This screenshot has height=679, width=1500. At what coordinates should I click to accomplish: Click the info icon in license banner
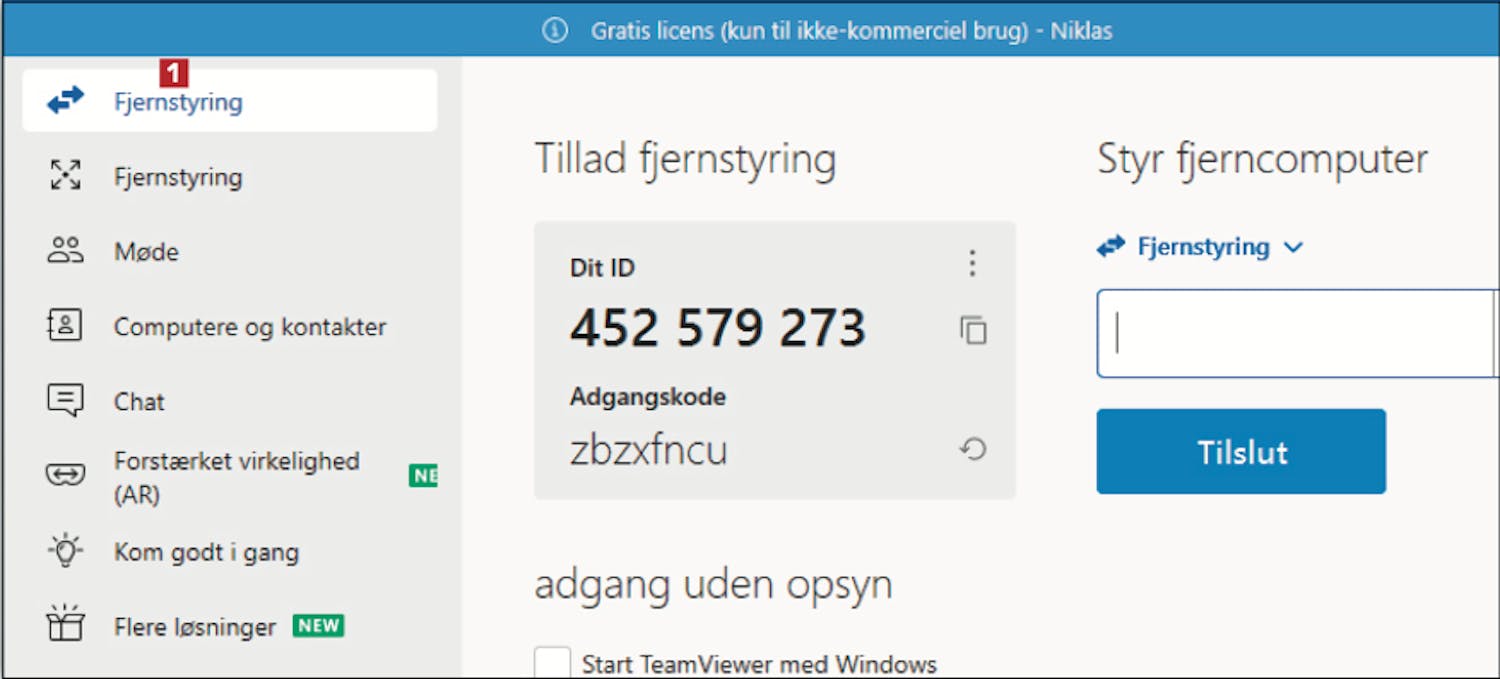tap(555, 31)
